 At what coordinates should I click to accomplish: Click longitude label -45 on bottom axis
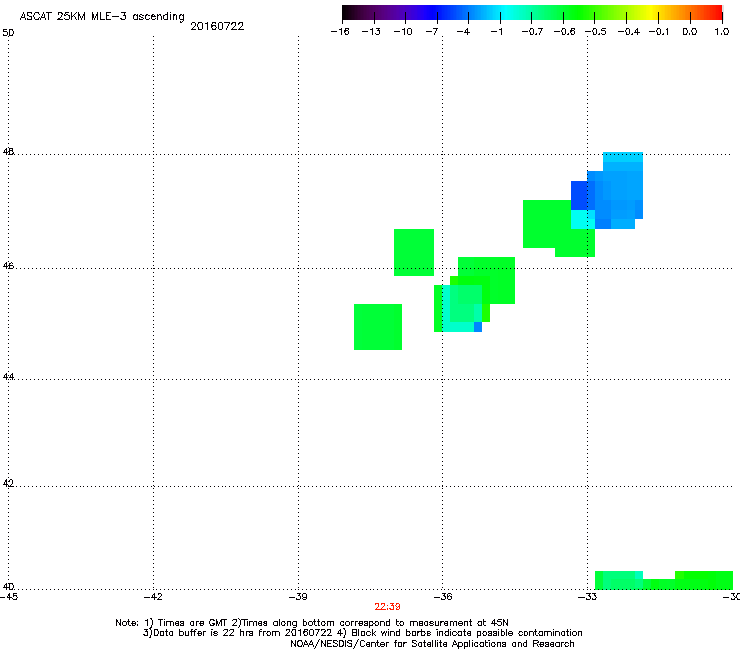[9, 597]
